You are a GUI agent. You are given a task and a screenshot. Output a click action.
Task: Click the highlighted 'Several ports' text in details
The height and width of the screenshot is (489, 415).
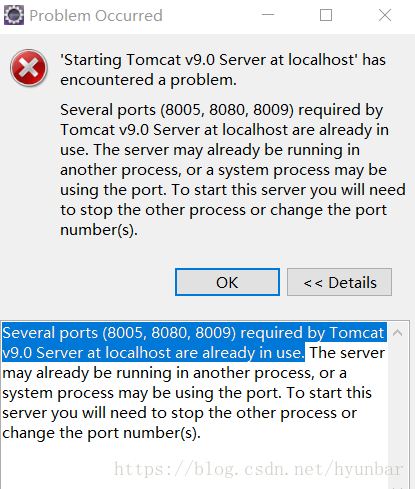click(x=50, y=333)
